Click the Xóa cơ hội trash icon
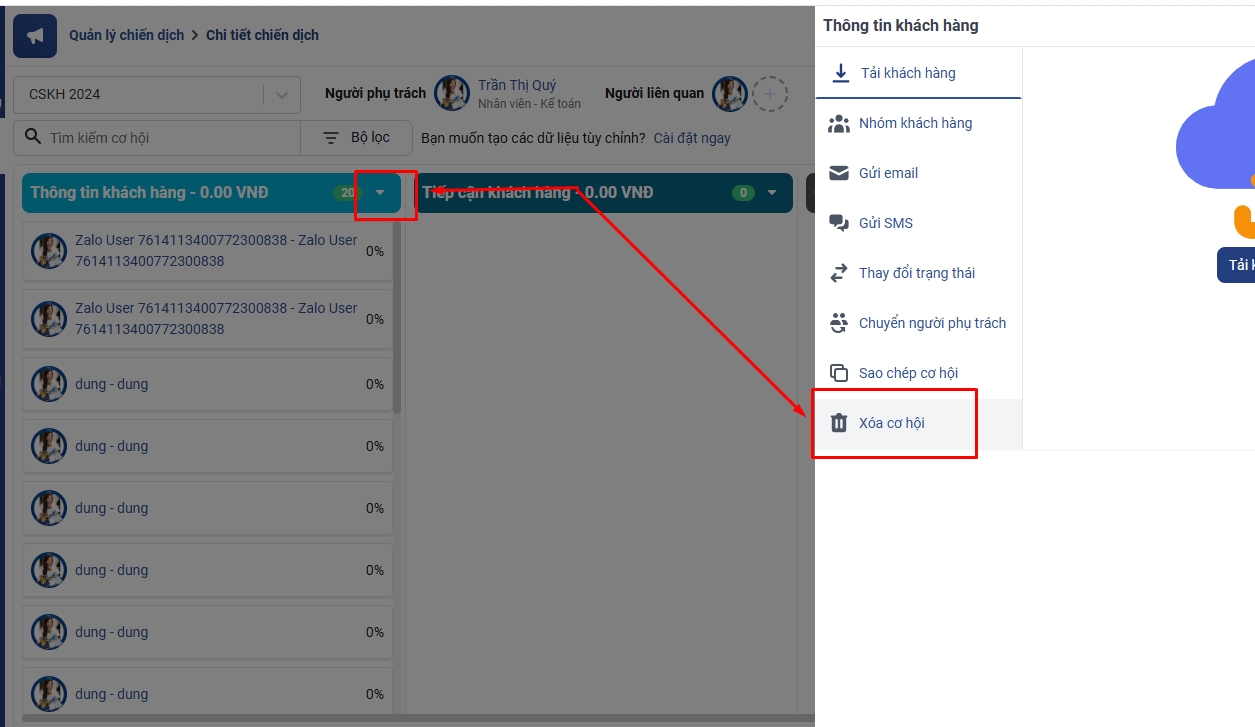The width and height of the screenshot is (1255, 727). pos(839,423)
